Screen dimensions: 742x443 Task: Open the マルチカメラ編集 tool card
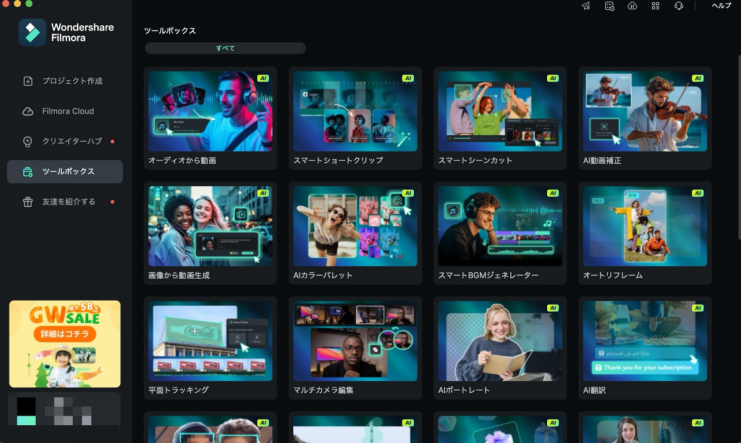(355, 348)
